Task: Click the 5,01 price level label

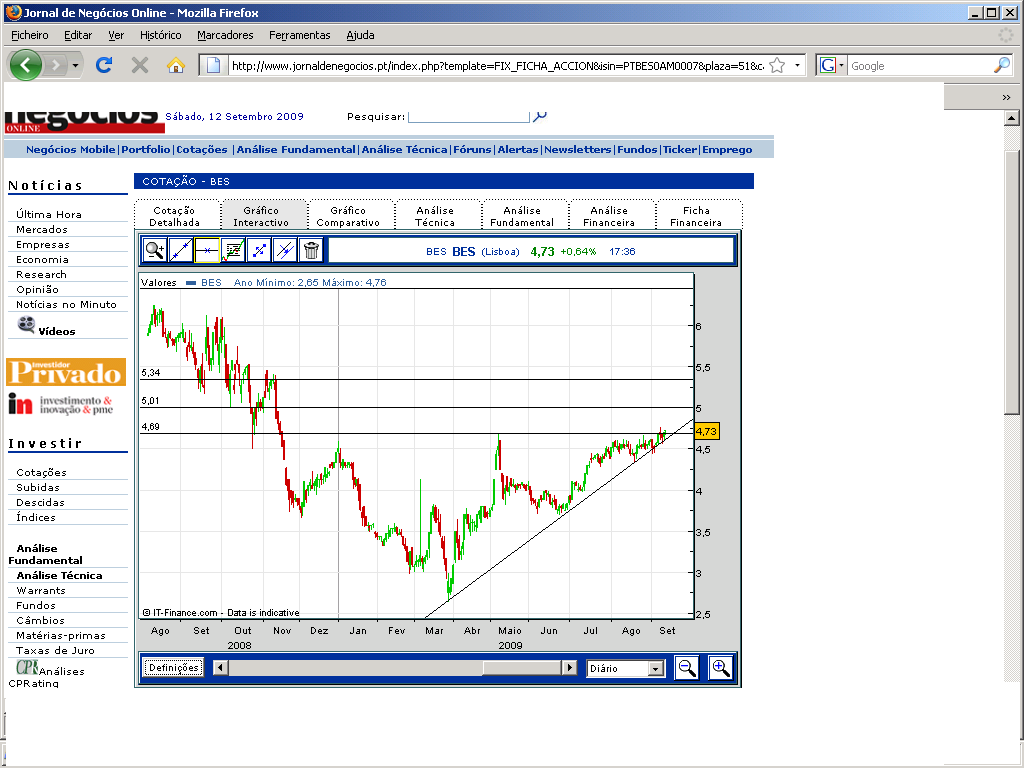Action: tap(151, 400)
